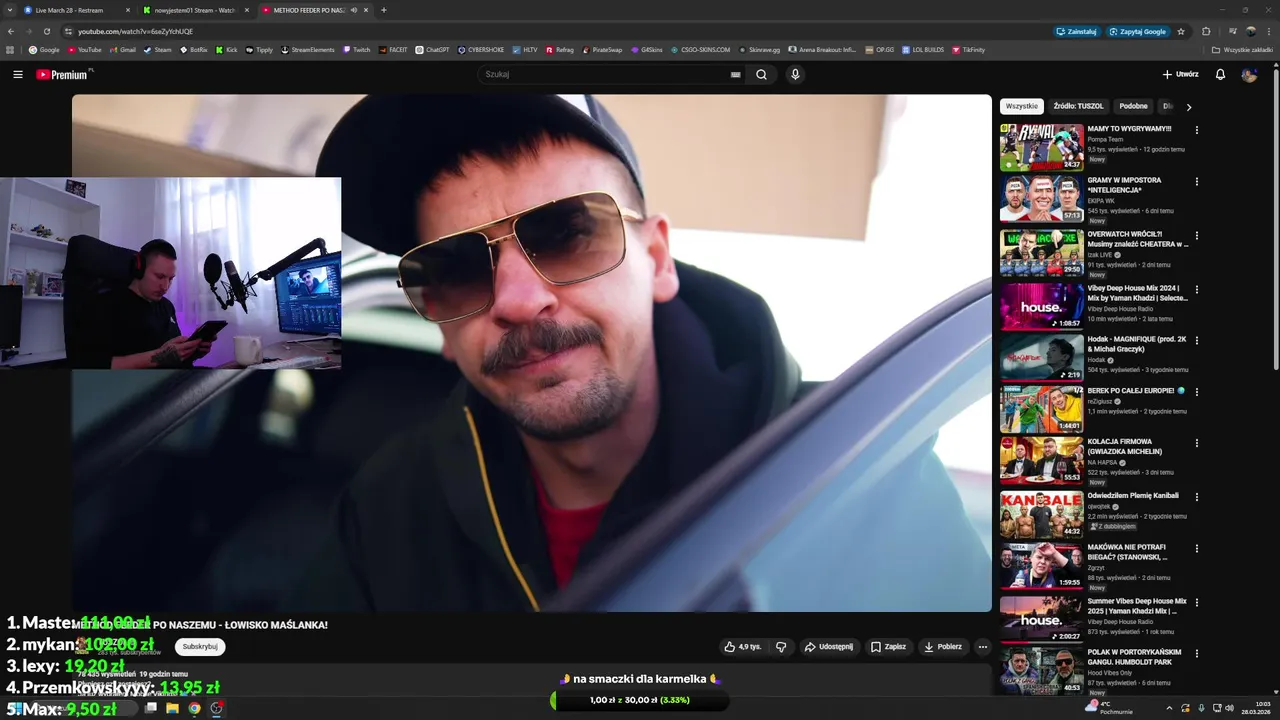Open options for MAMY TO WYGRYWAMY video
The width and height of the screenshot is (1280, 720).
(1196, 130)
